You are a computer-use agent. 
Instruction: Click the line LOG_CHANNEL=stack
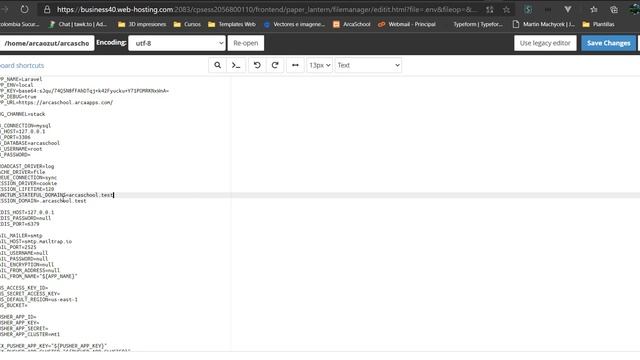[x=23, y=114]
